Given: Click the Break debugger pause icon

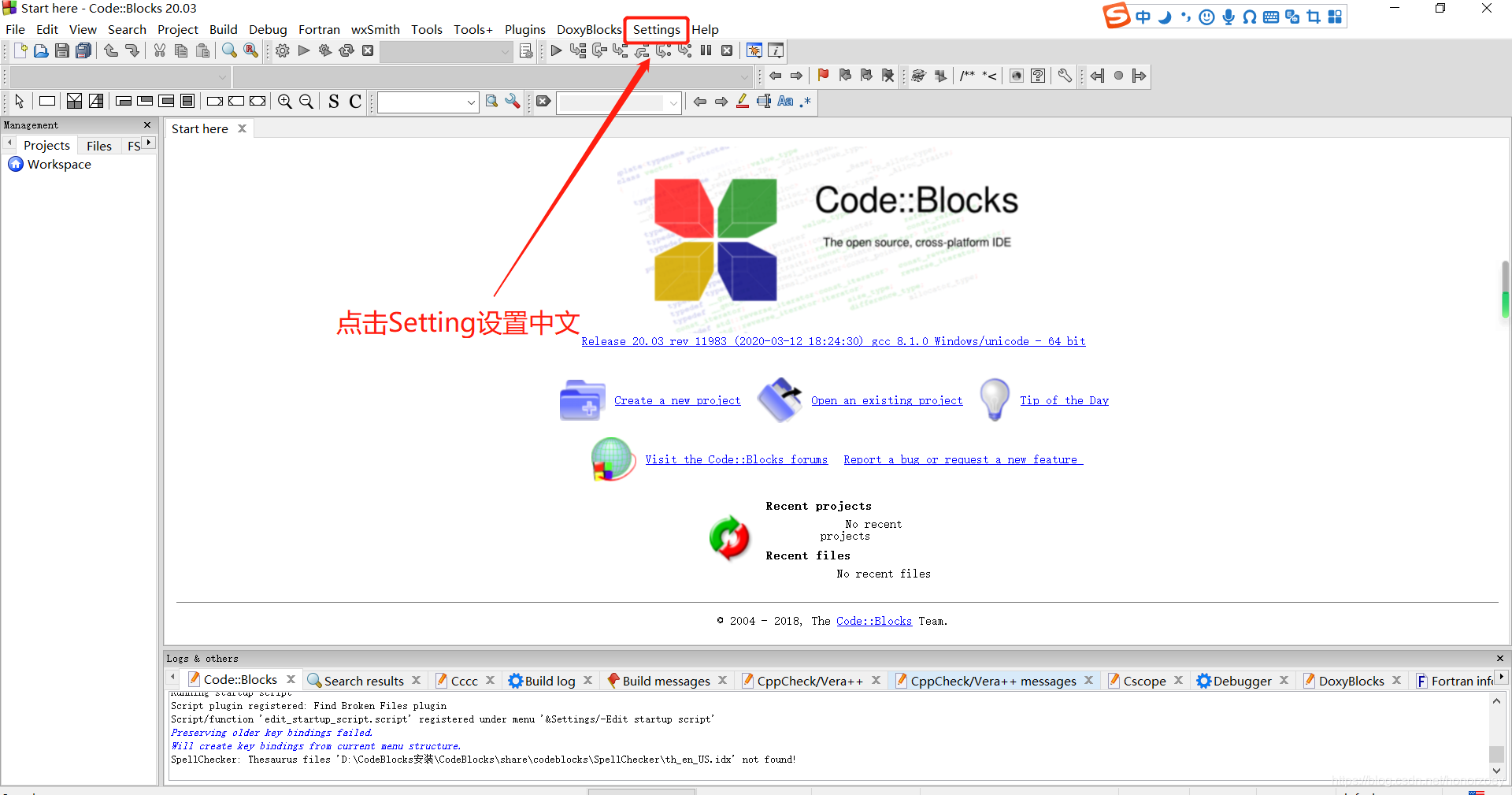Looking at the screenshot, I should 706,51.
